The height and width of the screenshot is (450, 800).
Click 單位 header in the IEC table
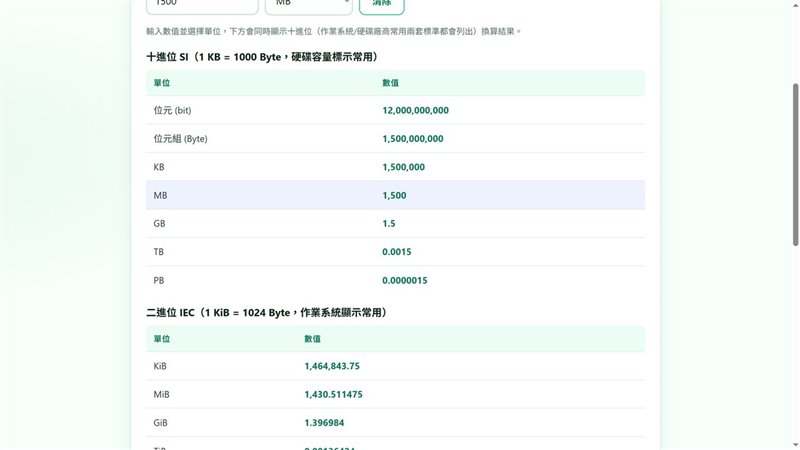point(162,339)
